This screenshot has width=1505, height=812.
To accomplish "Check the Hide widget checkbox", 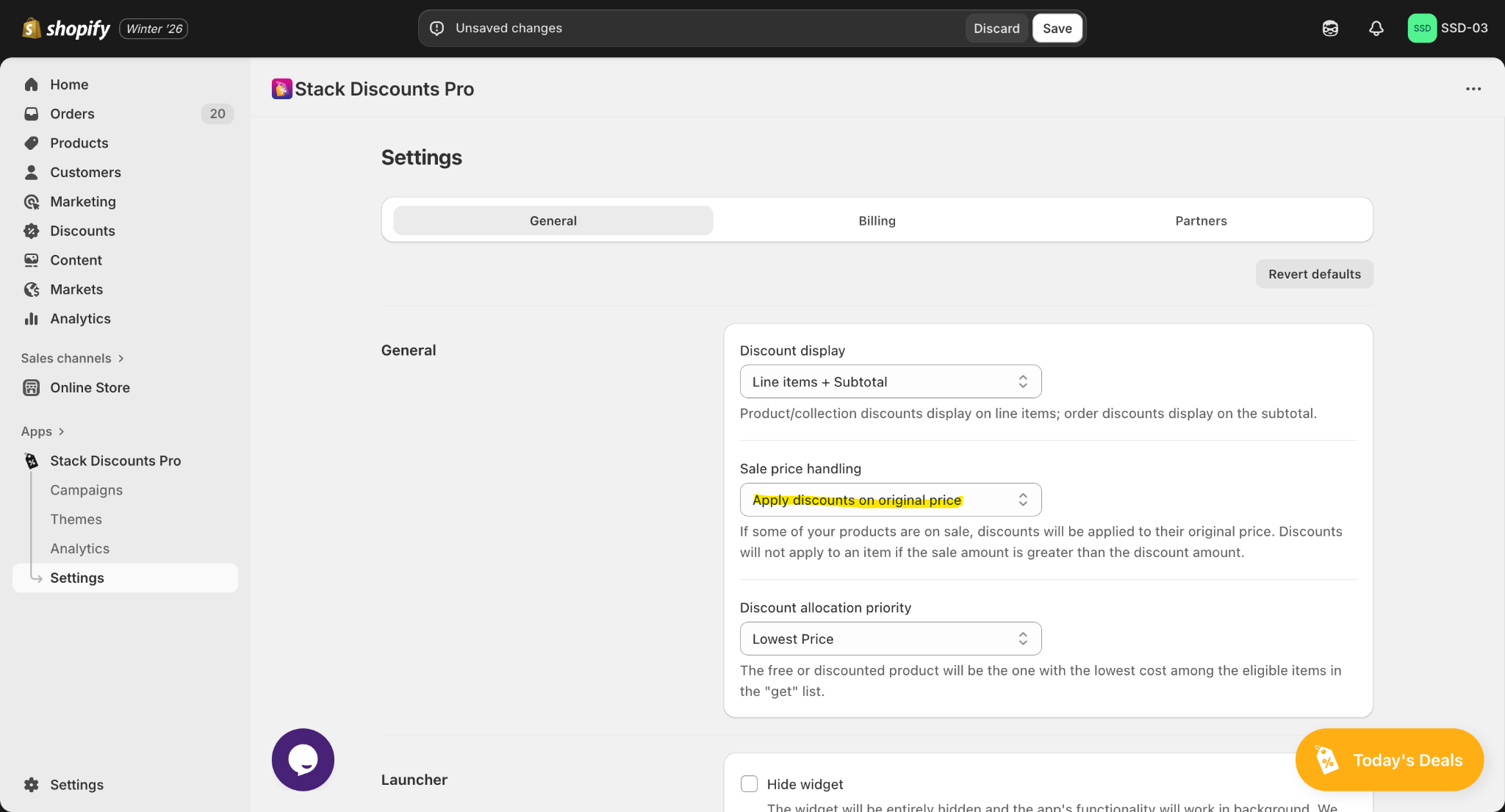I will [749, 783].
